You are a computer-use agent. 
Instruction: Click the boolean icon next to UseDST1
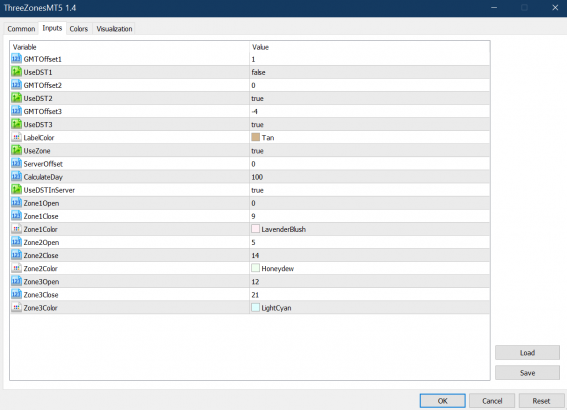coord(16,72)
